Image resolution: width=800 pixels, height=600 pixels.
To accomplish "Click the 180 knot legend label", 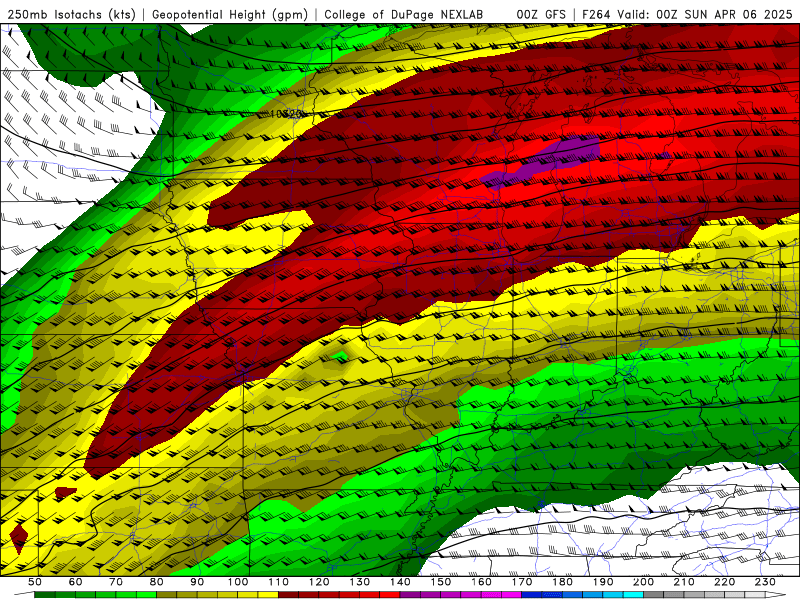I will point(563,582).
